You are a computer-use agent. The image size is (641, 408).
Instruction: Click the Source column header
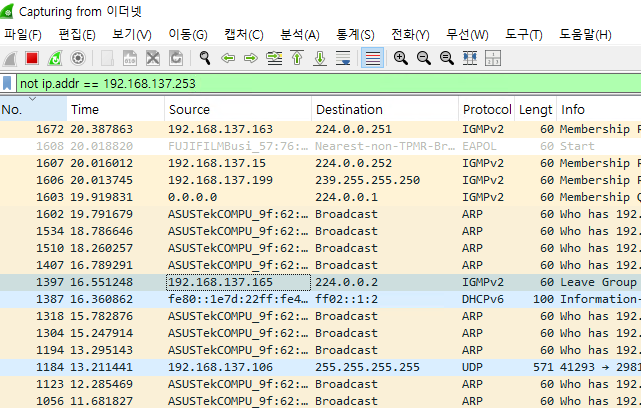(x=237, y=109)
